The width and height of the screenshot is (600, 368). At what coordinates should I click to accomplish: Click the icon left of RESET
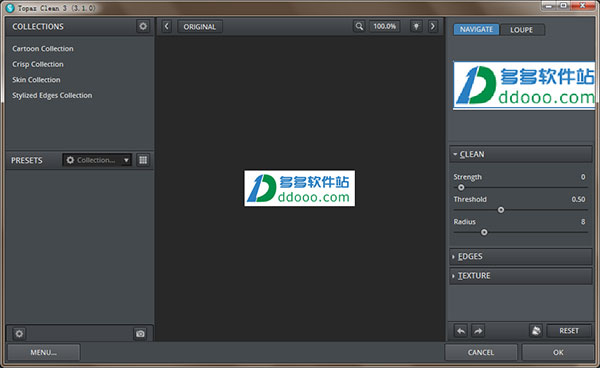pos(536,331)
